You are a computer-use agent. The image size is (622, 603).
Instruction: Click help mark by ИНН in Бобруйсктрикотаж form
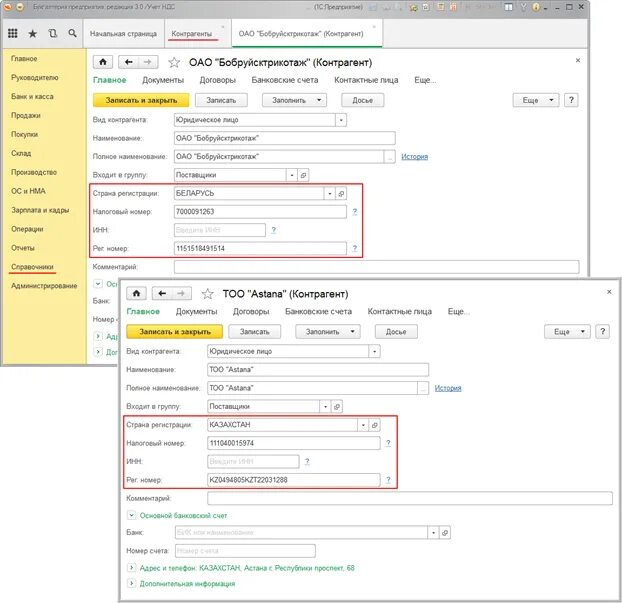tap(273, 230)
